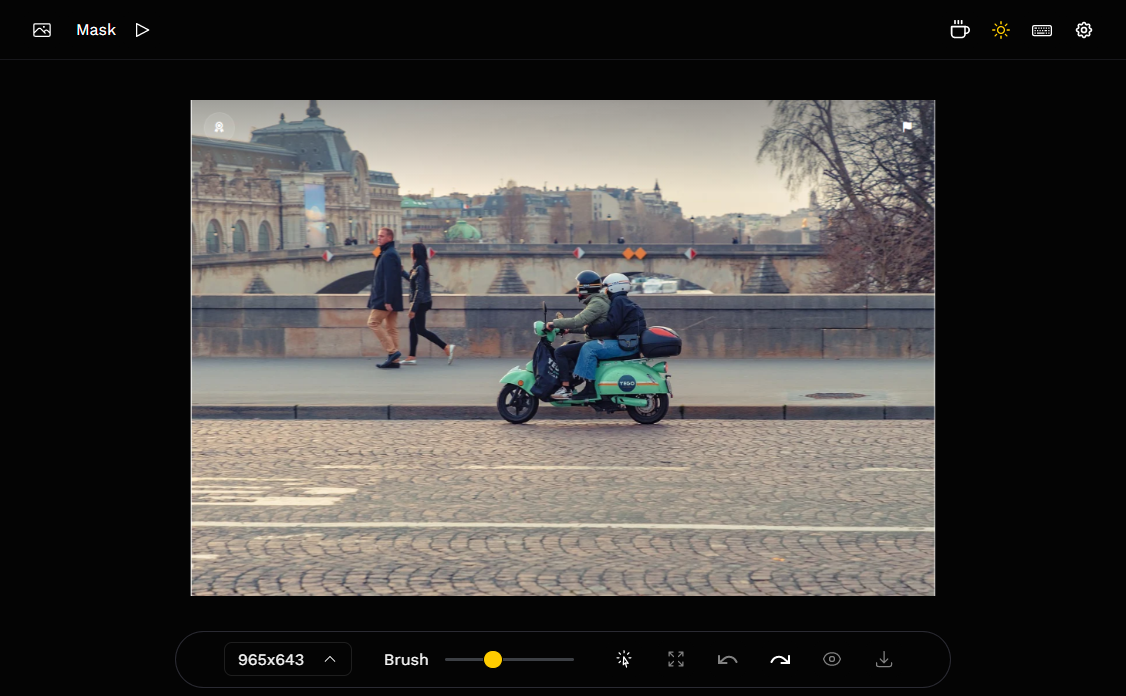Click the badge icon on image corner
Screen dimensions: 1126x696
[x=219, y=127]
